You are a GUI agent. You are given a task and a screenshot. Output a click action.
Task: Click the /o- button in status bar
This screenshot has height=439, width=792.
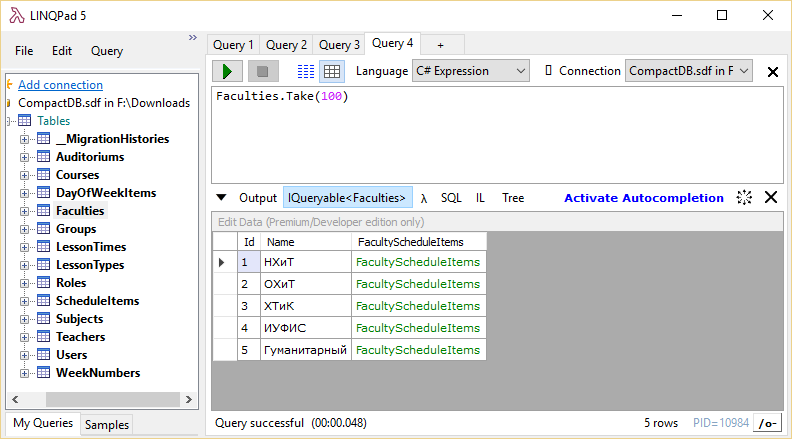pyautogui.click(x=767, y=423)
